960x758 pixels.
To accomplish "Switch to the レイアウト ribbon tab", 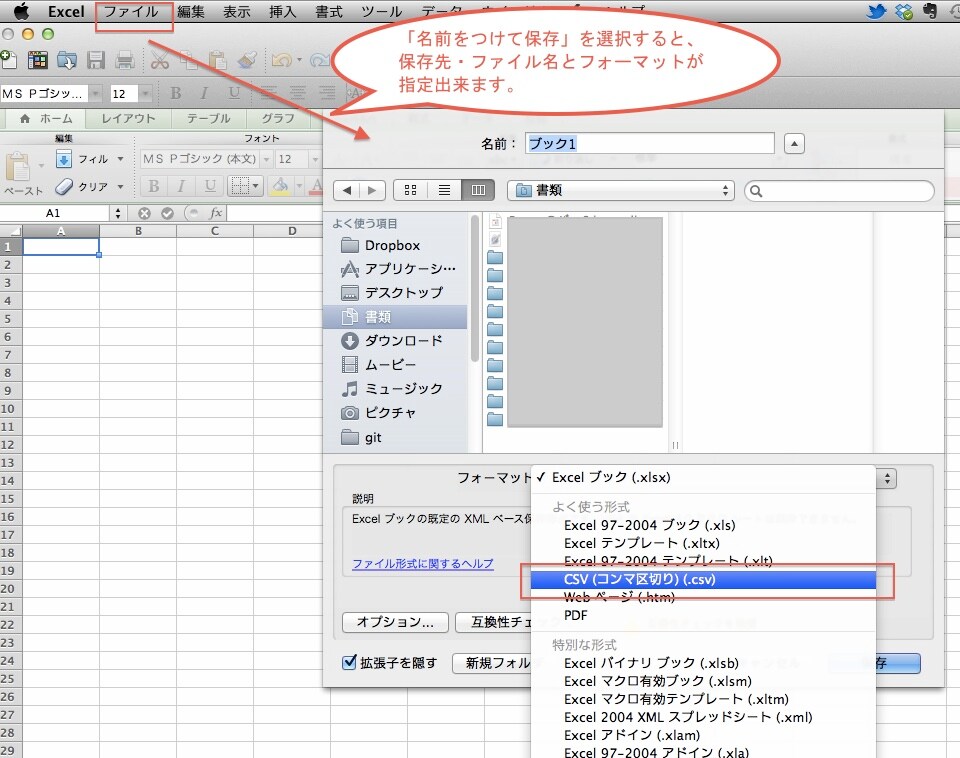I will [x=128, y=119].
